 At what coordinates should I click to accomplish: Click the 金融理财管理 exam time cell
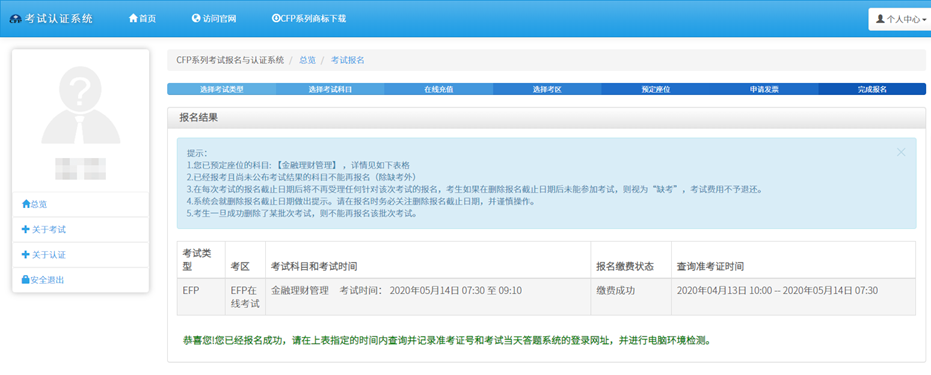coord(428,297)
